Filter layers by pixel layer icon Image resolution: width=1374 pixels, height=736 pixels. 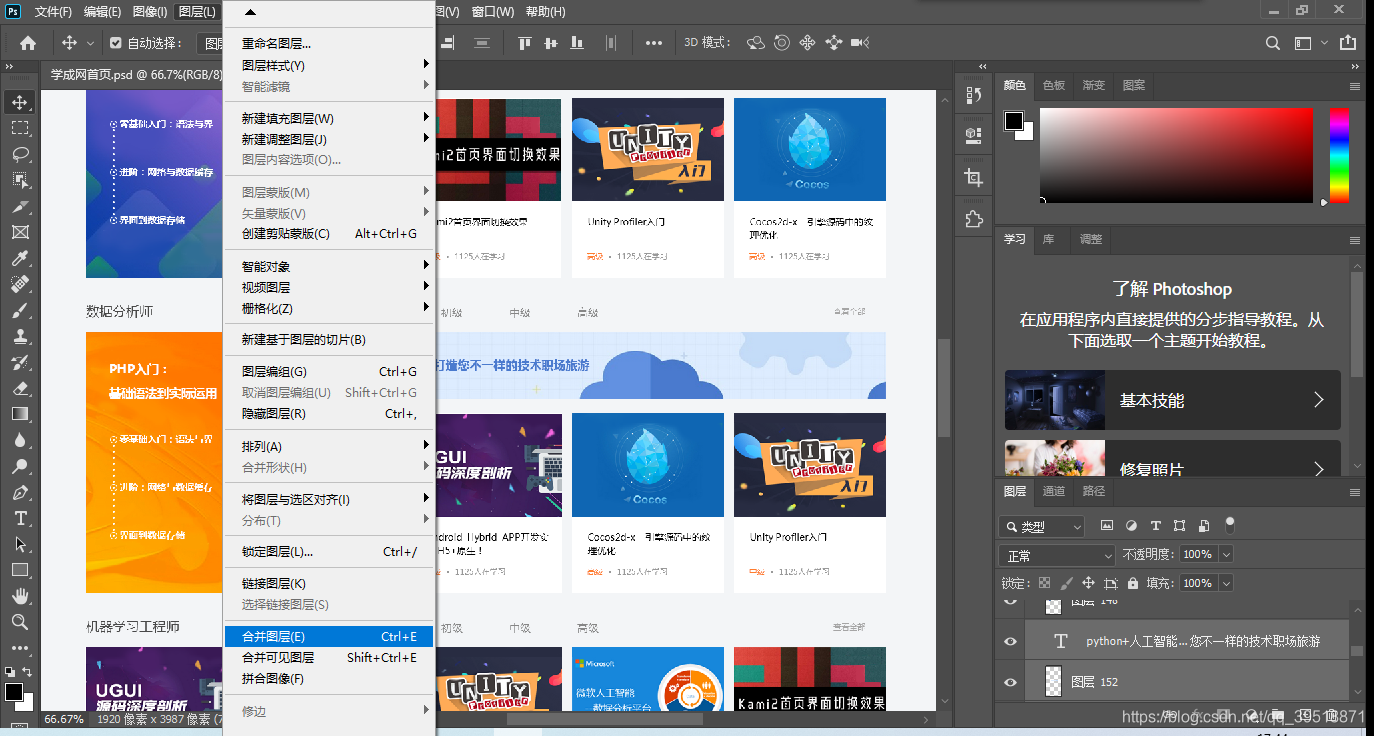click(1107, 525)
